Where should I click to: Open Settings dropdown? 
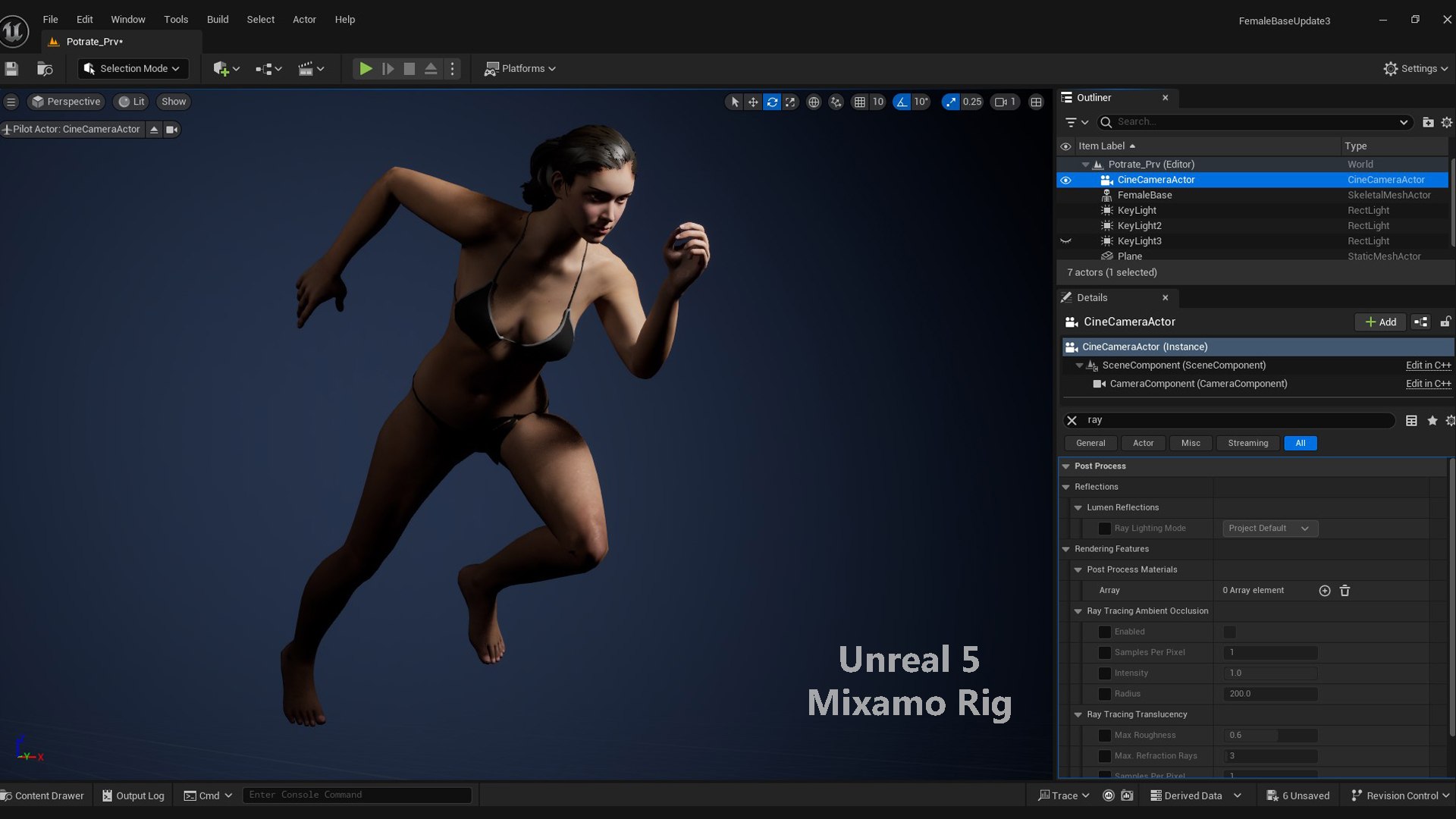tap(1415, 69)
